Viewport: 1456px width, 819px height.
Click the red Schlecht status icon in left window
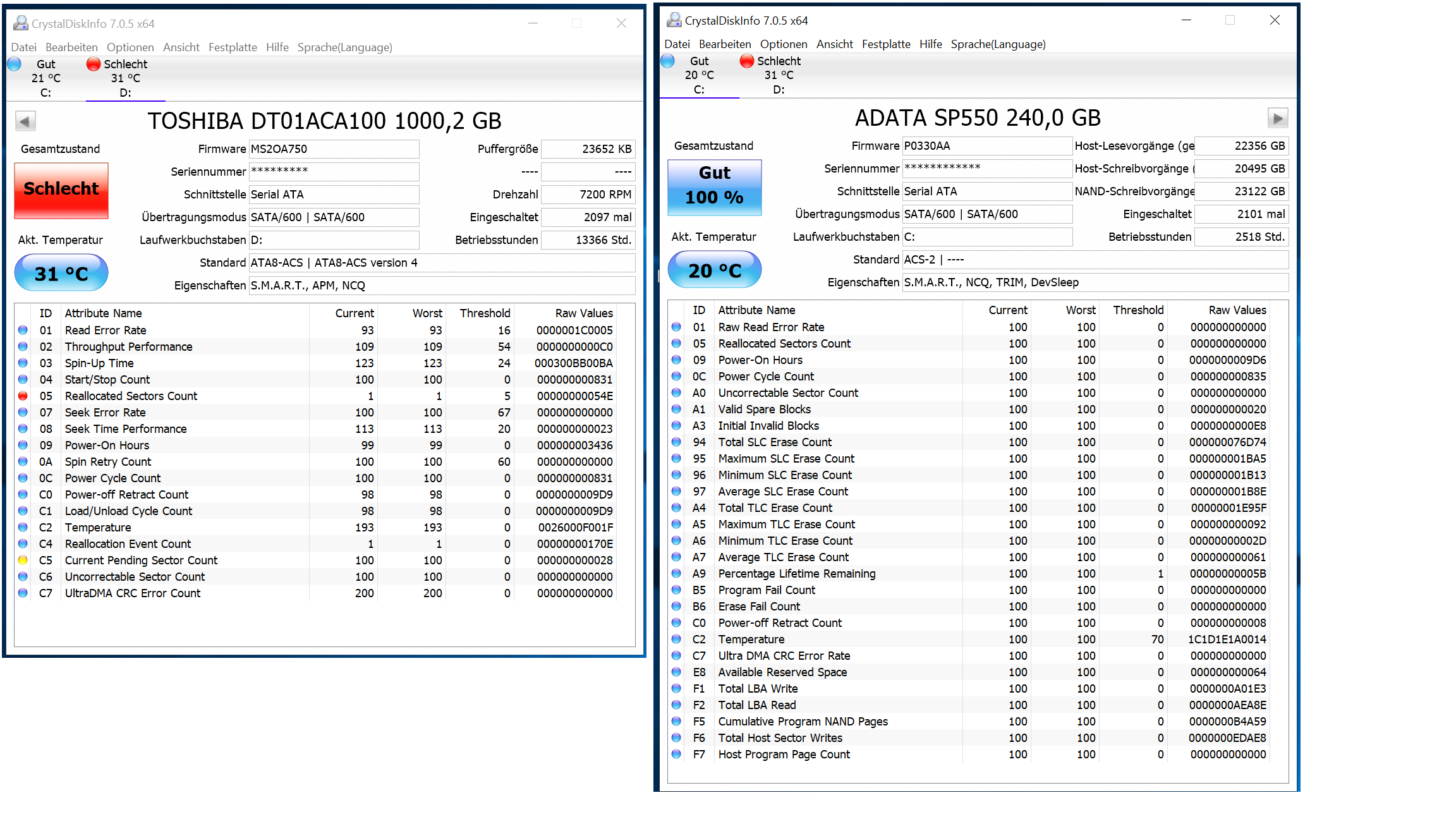point(94,64)
